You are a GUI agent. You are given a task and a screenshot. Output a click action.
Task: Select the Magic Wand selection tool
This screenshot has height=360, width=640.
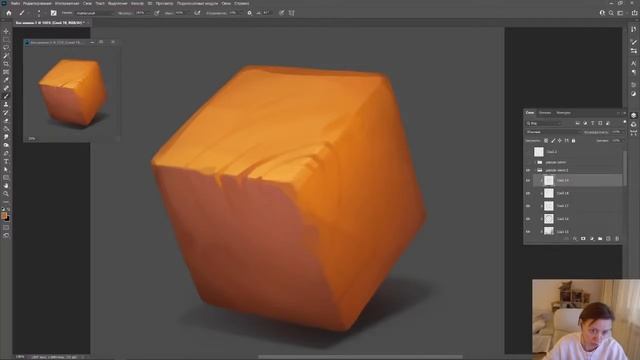[x=6, y=56]
